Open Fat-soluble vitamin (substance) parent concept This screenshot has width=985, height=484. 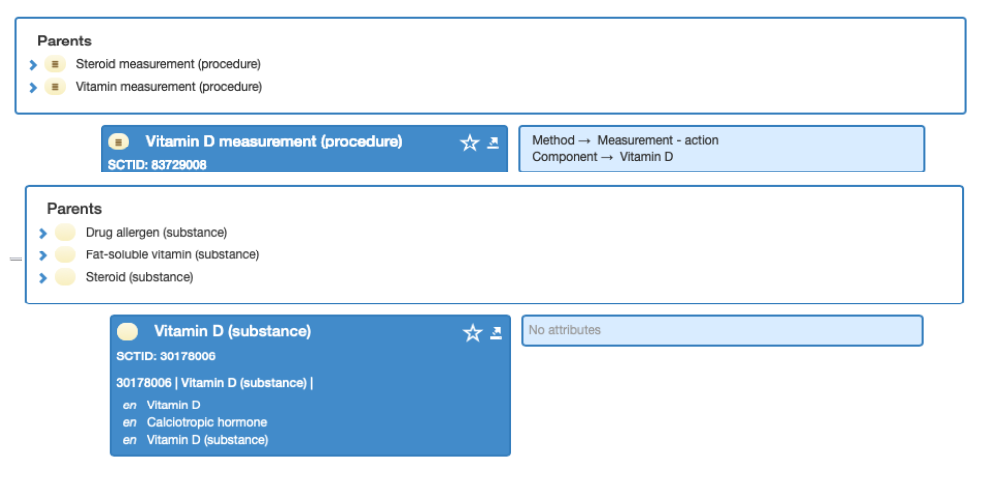click(172, 255)
